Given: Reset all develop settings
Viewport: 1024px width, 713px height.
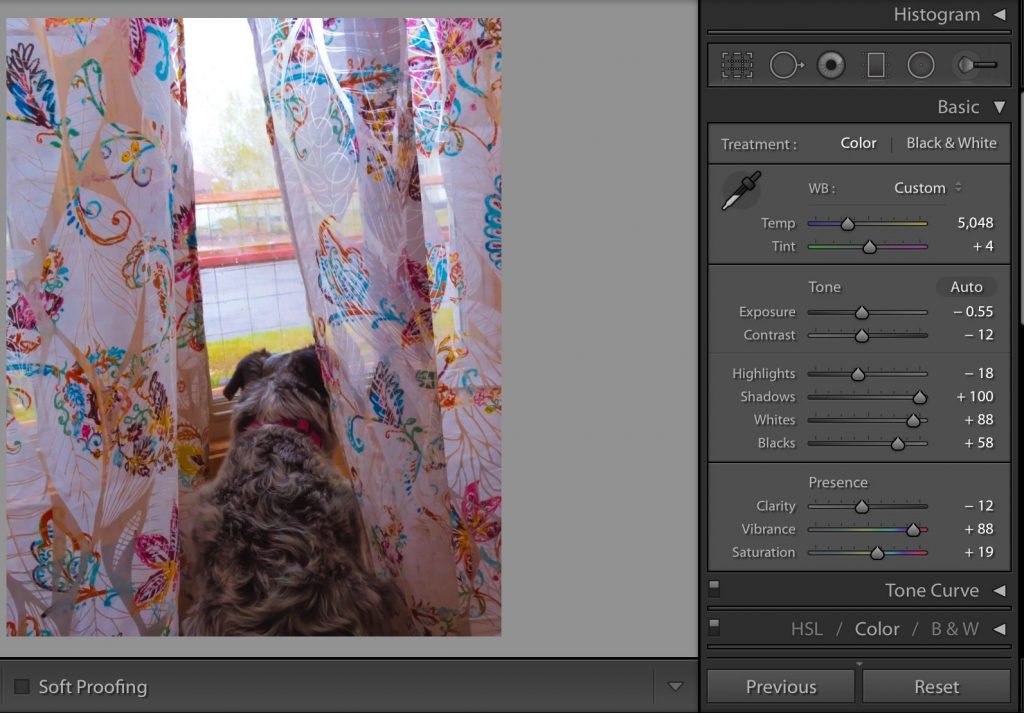Looking at the screenshot, I should tap(936, 686).
